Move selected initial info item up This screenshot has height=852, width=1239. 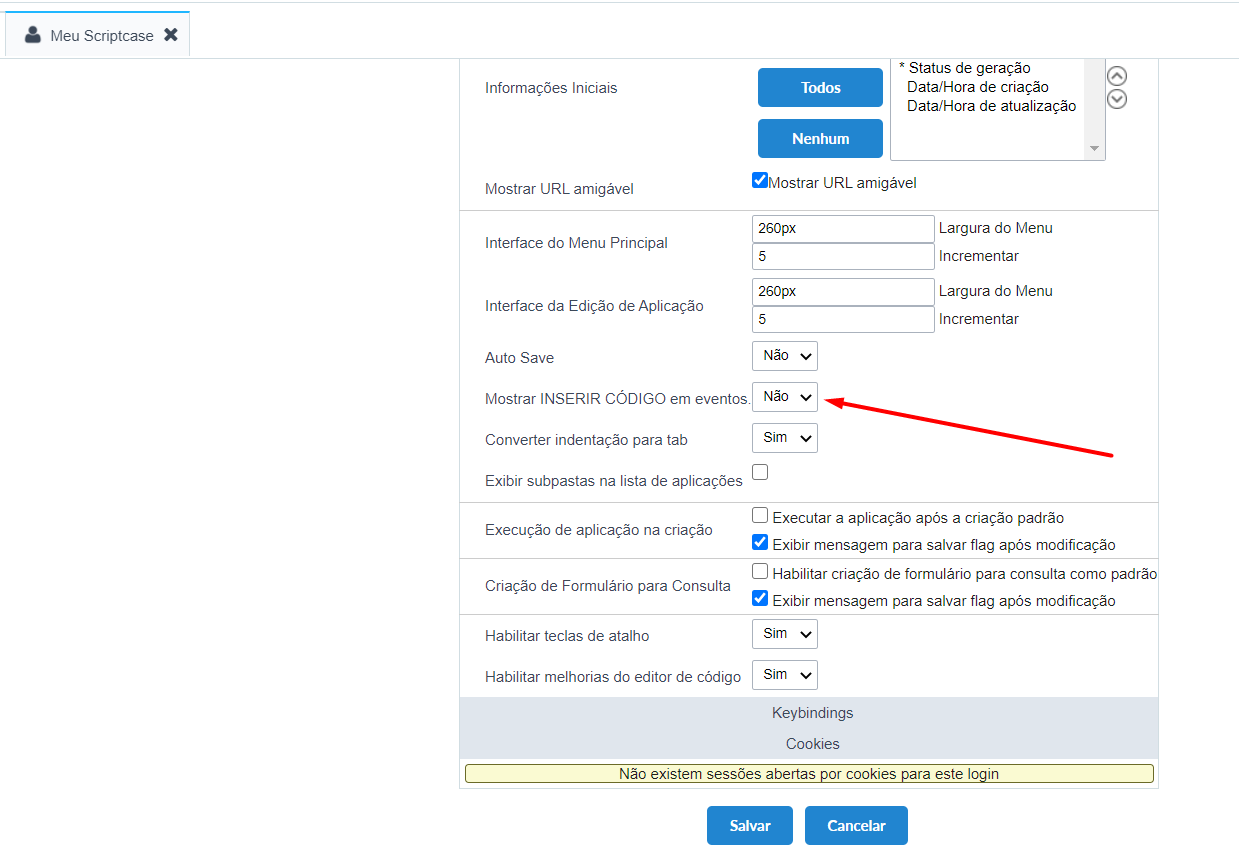pos(1117,76)
